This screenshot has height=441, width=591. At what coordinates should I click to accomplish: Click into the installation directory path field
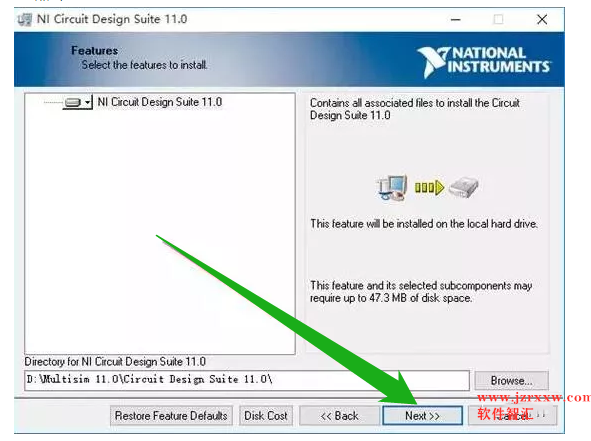[247, 380]
